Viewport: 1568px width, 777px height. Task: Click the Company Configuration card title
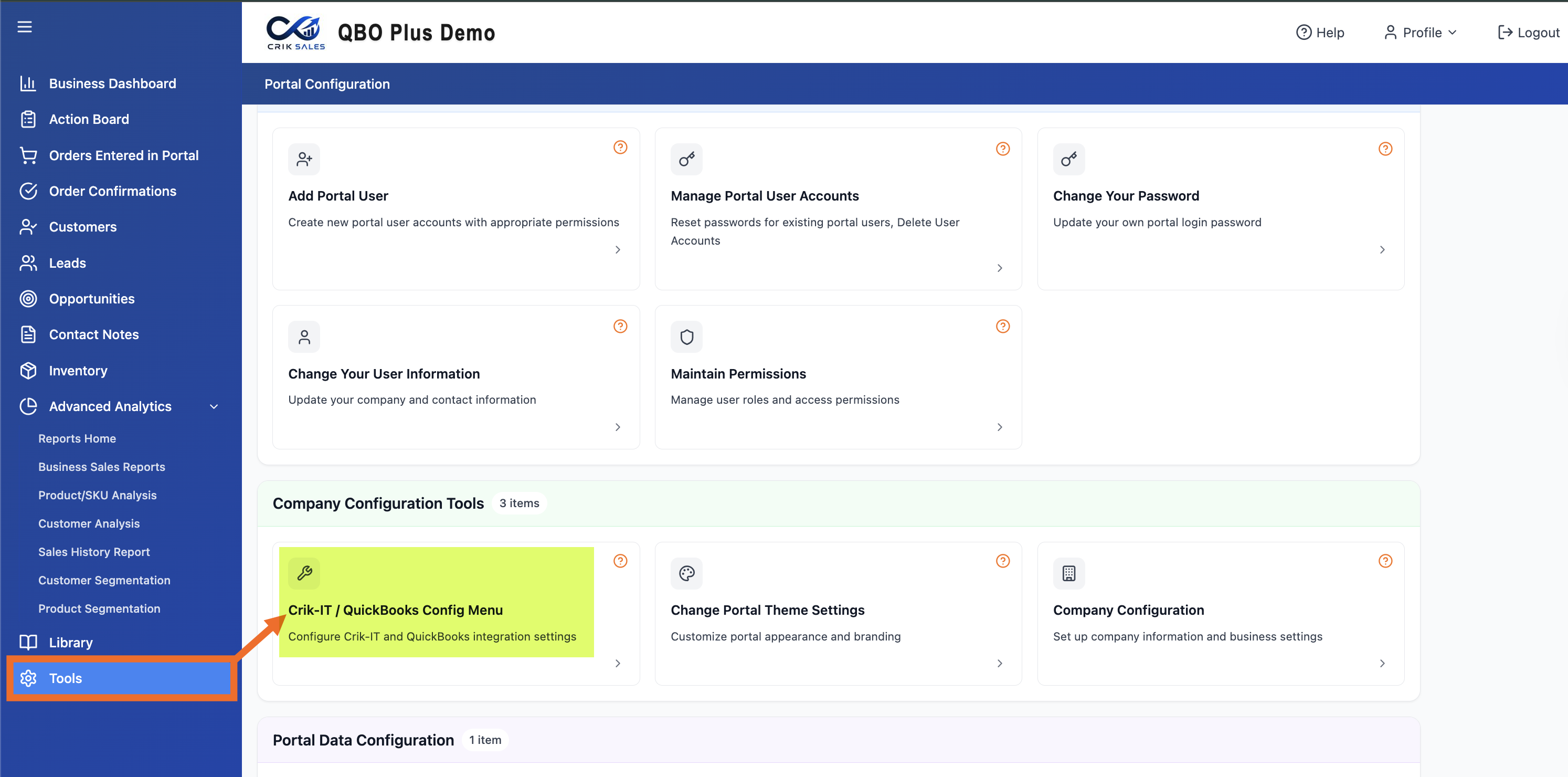tap(1129, 610)
